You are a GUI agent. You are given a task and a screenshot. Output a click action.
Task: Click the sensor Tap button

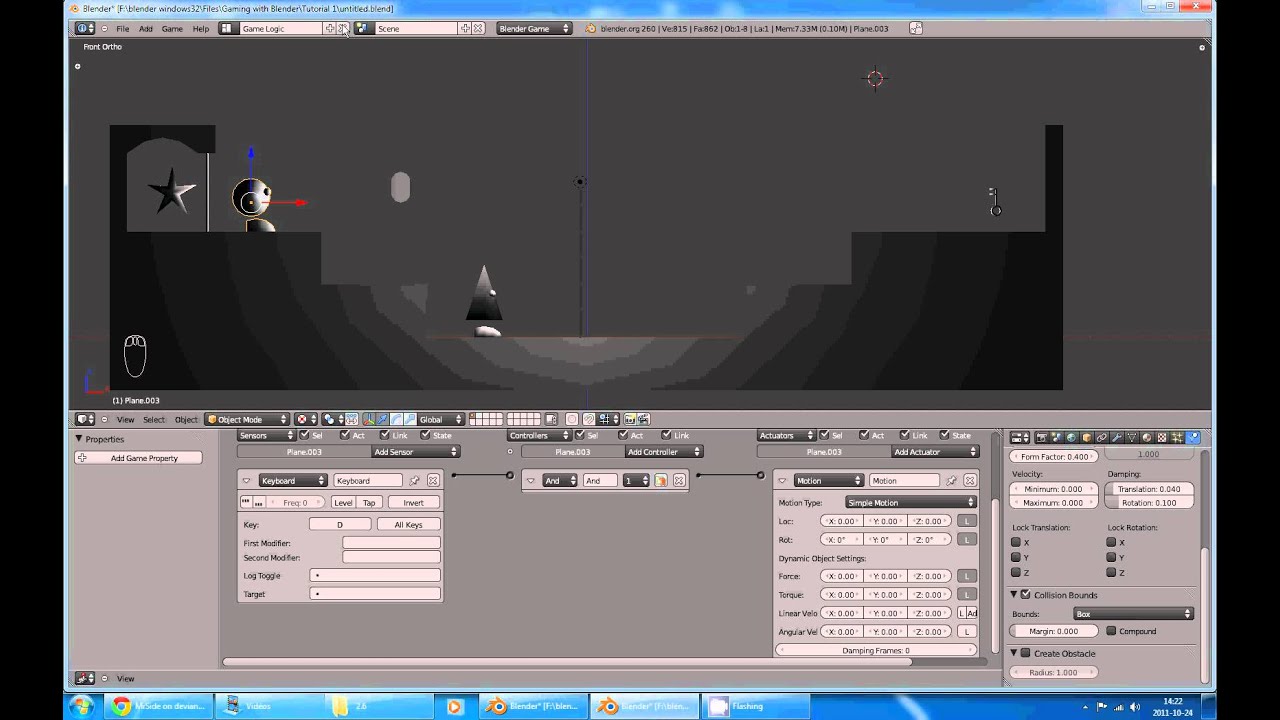click(369, 502)
